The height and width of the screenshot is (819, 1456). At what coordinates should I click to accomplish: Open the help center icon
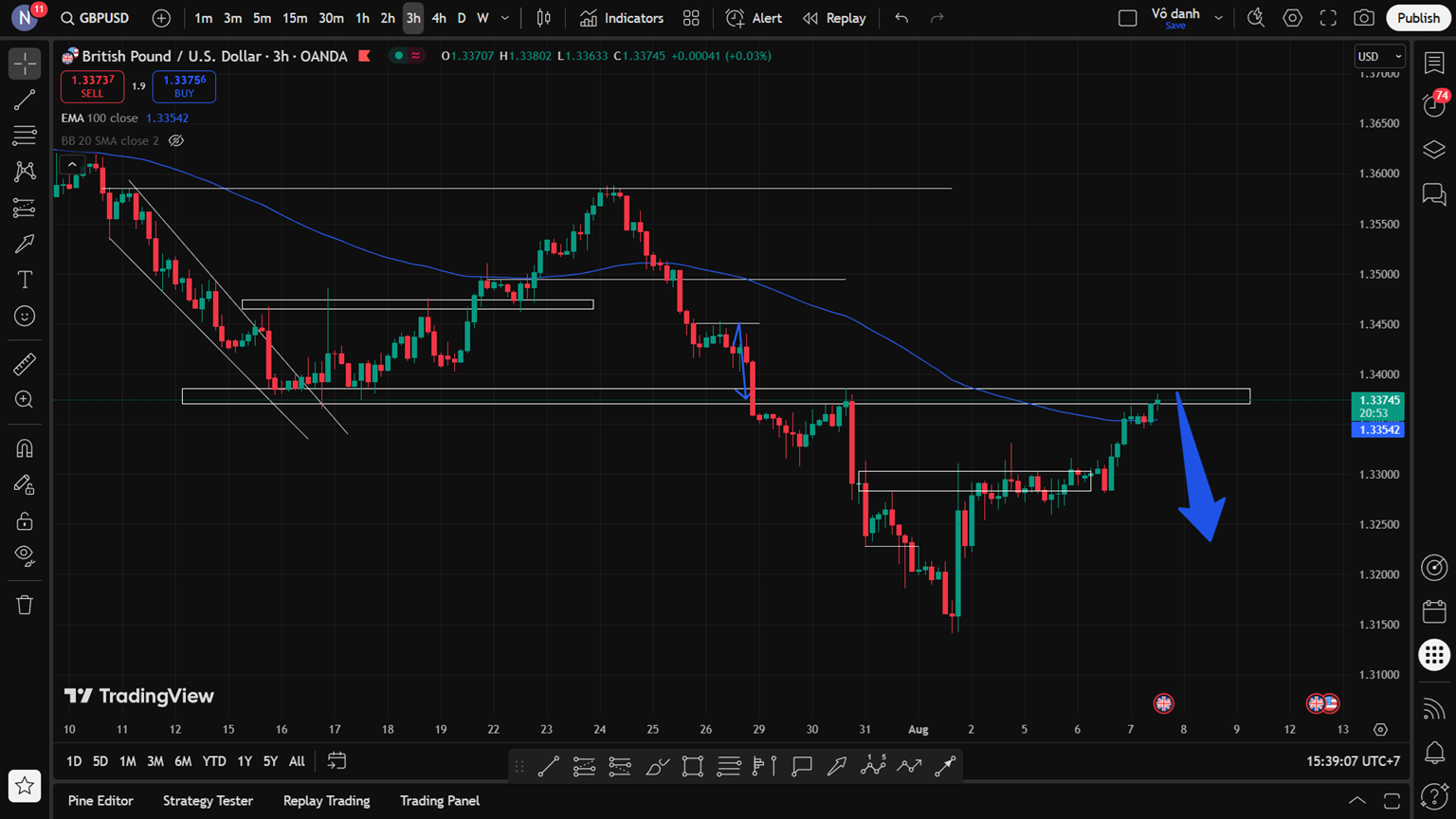[x=1434, y=796]
